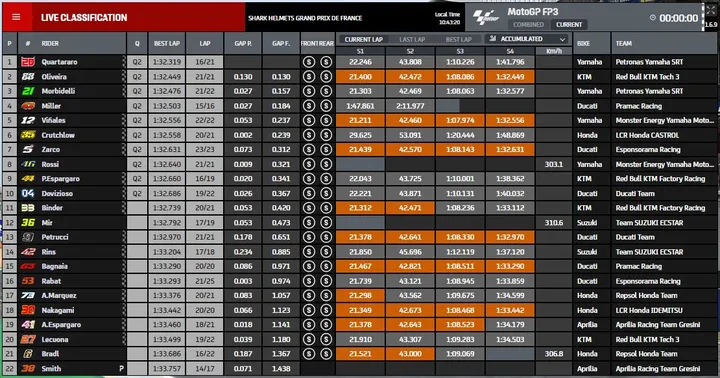Click Quartararo's best lap 1:32.319
The width and height of the screenshot is (720, 378).
(x=167, y=62)
